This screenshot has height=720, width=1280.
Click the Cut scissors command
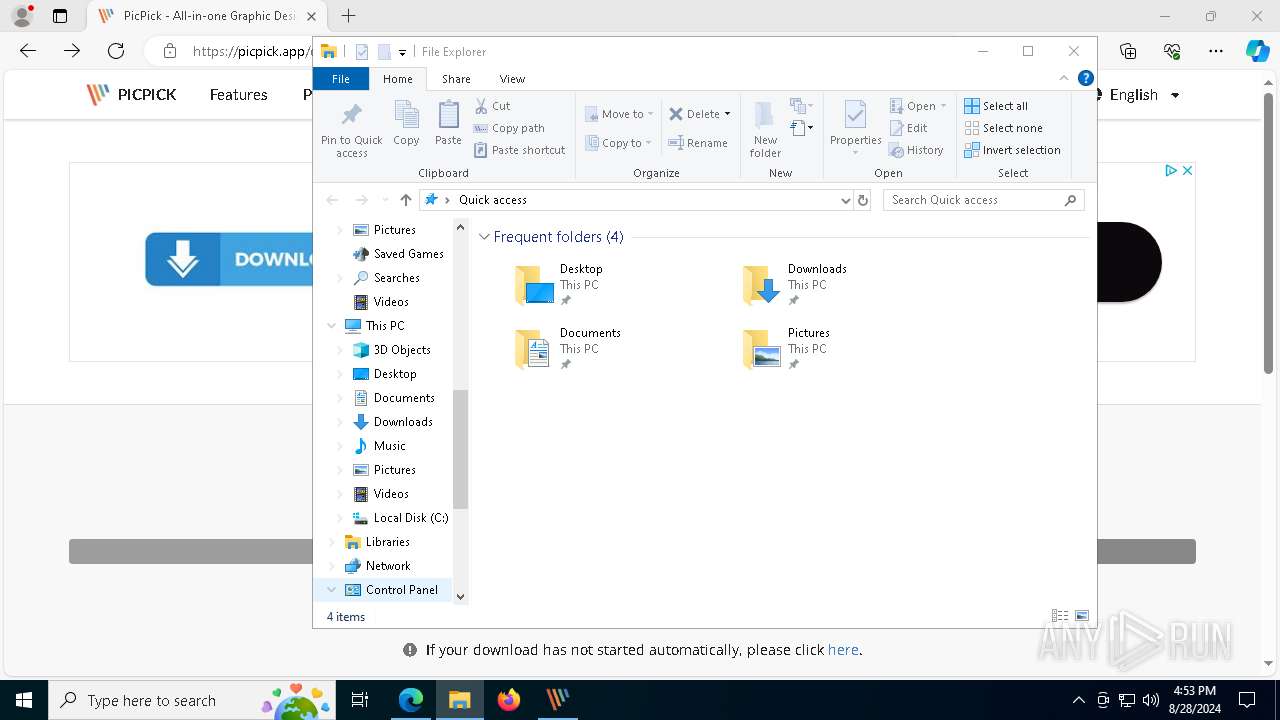(492, 106)
